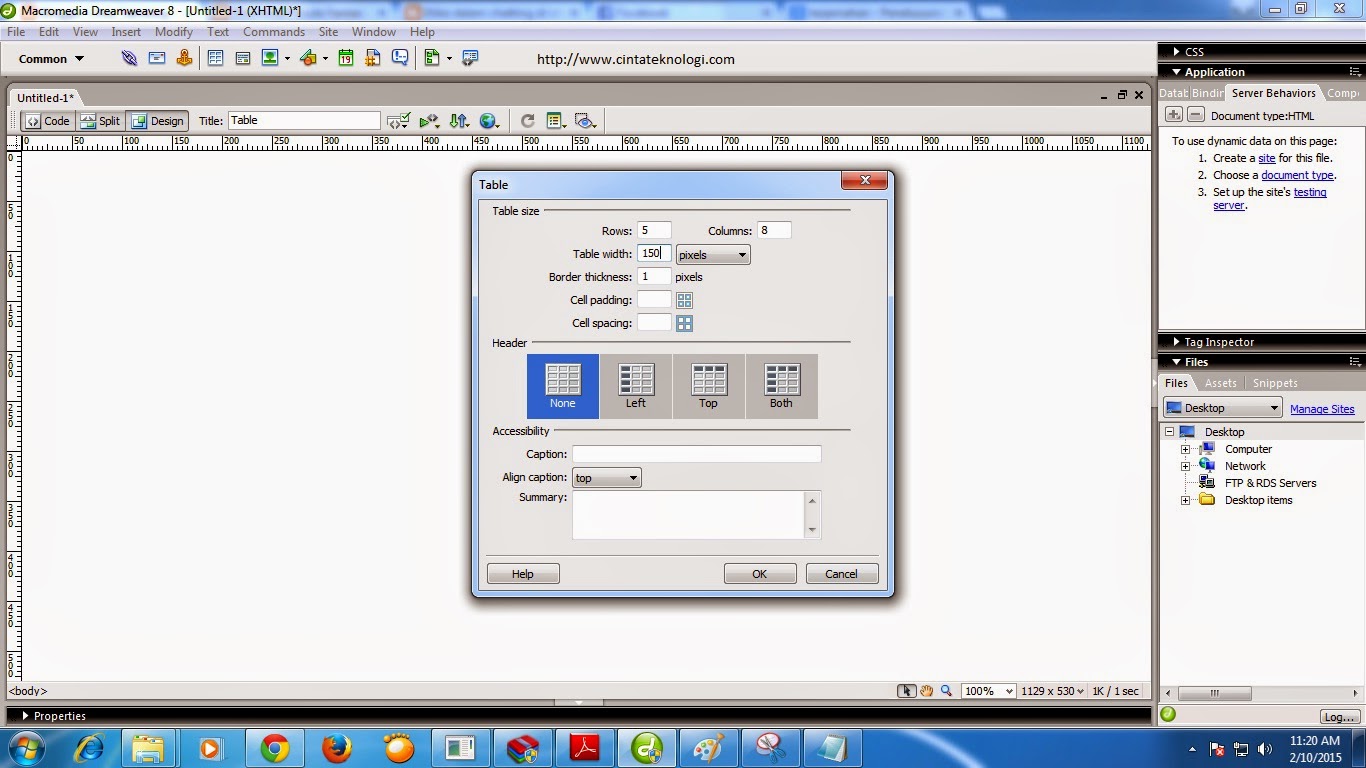Open the Insert menu

pyautogui.click(x=126, y=31)
